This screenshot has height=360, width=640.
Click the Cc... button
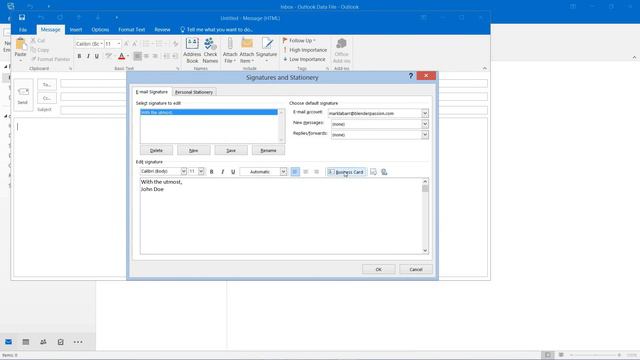[47, 98]
